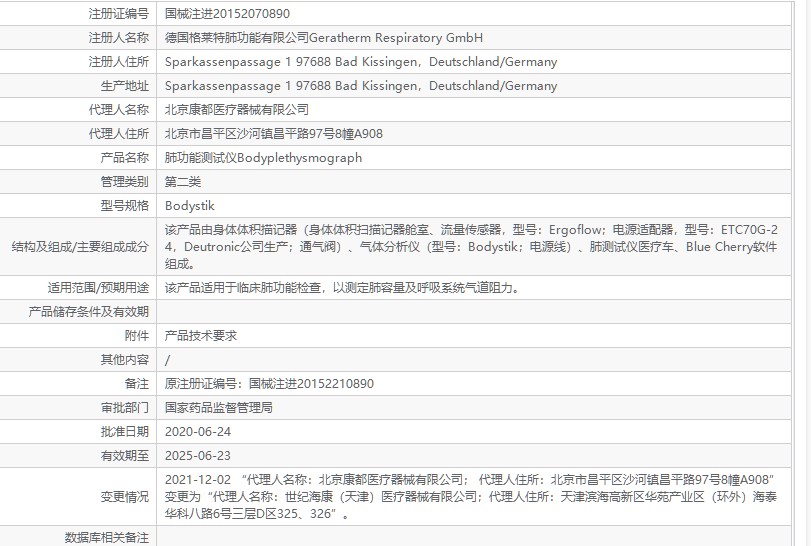Click the 其他内容 label
Screen dimensions: 811x546
(125, 359)
